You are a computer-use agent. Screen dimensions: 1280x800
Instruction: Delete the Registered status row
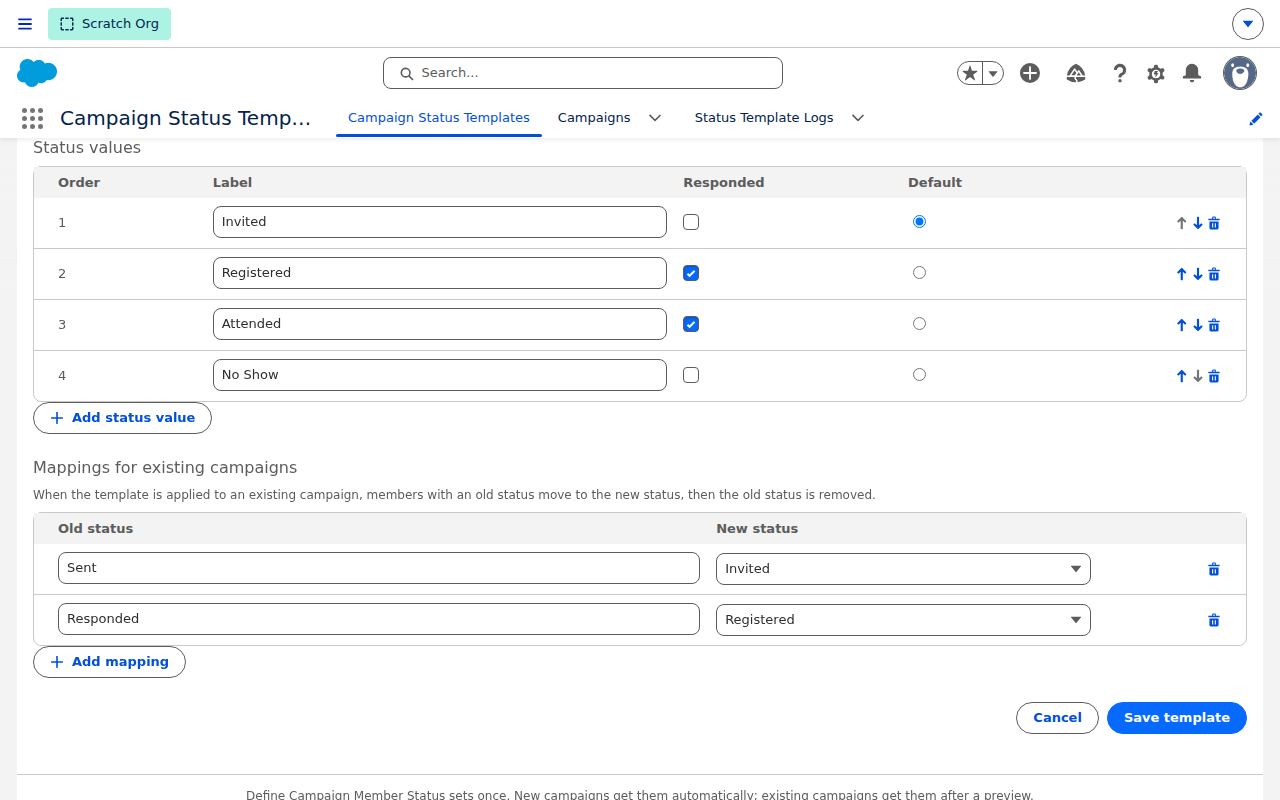coord(1214,274)
